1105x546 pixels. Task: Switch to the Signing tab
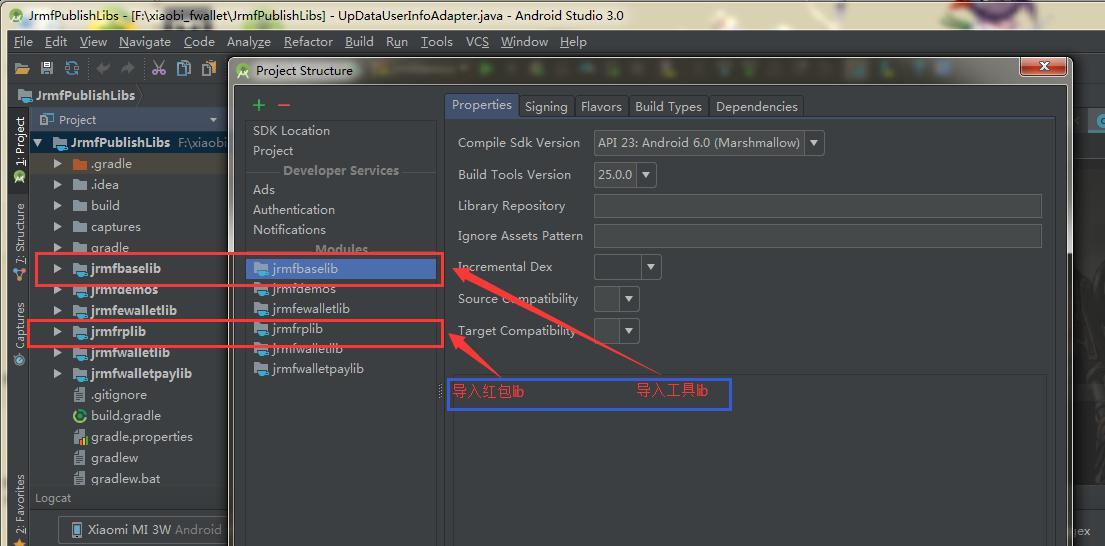(546, 106)
